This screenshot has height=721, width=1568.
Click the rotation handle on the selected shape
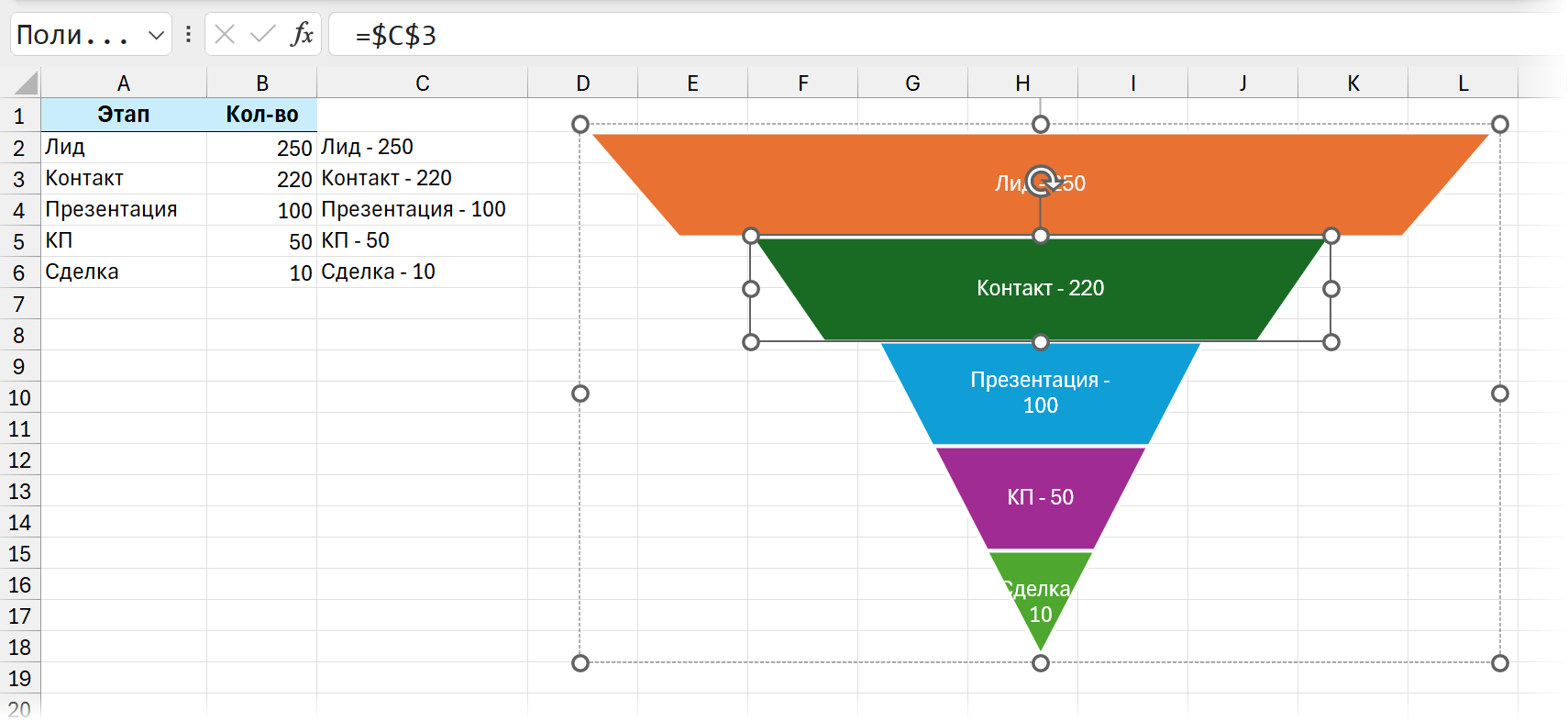click(x=1041, y=181)
